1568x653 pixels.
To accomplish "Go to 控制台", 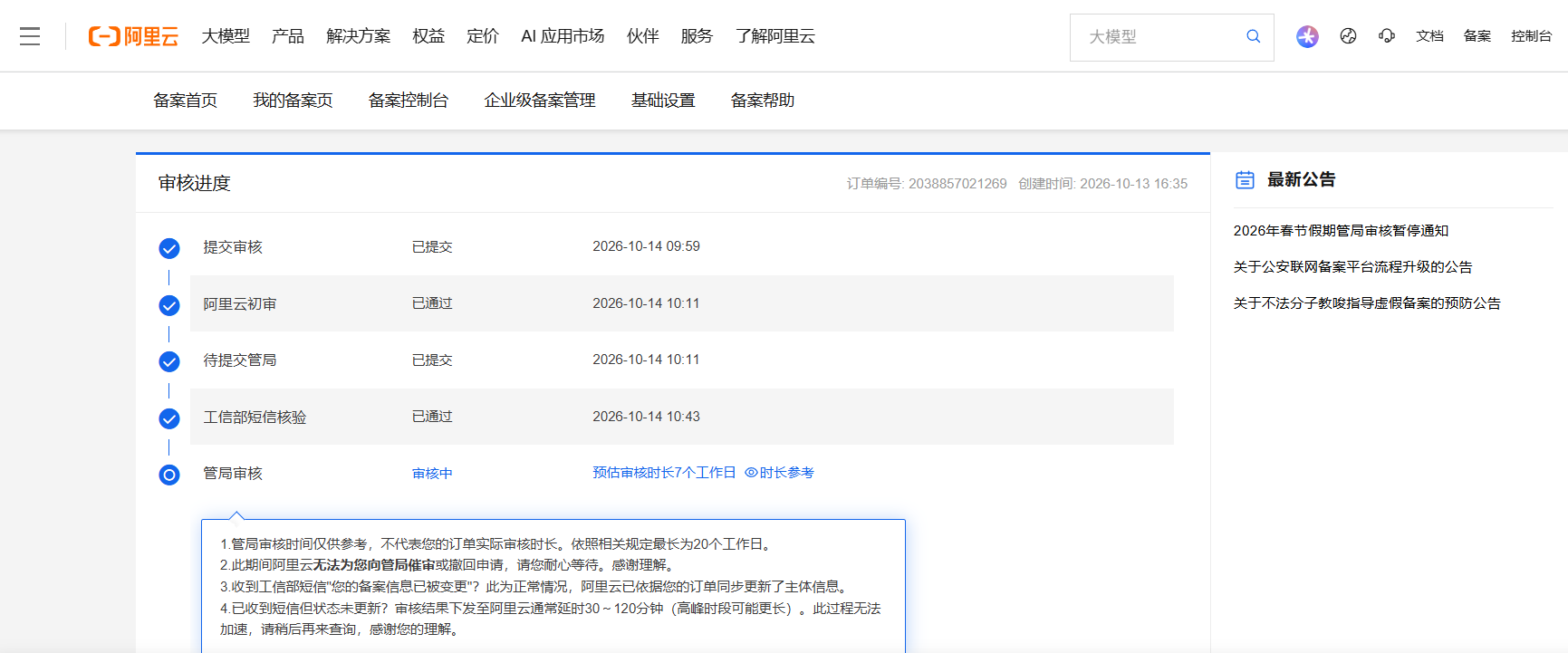I will (1532, 36).
